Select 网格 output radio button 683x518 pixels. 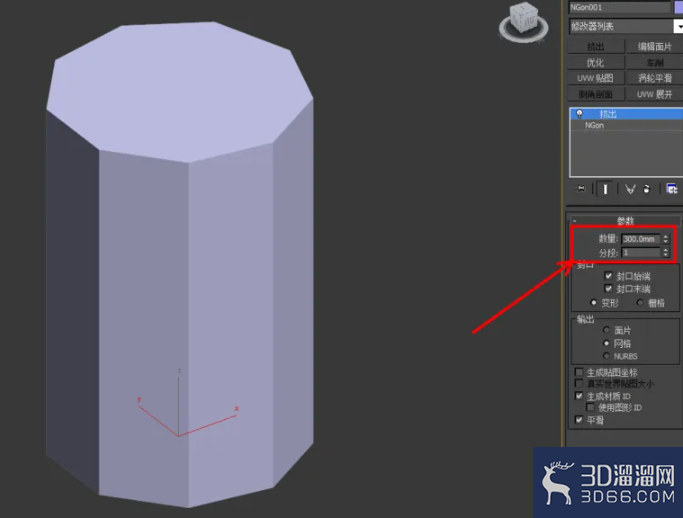606,343
